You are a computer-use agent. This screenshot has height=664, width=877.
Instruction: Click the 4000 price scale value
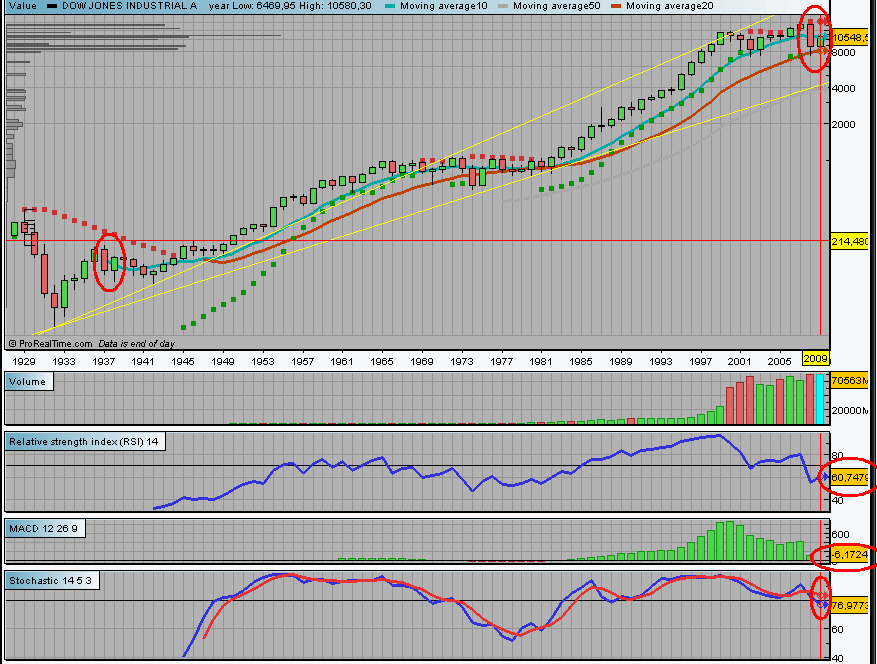tap(843, 88)
